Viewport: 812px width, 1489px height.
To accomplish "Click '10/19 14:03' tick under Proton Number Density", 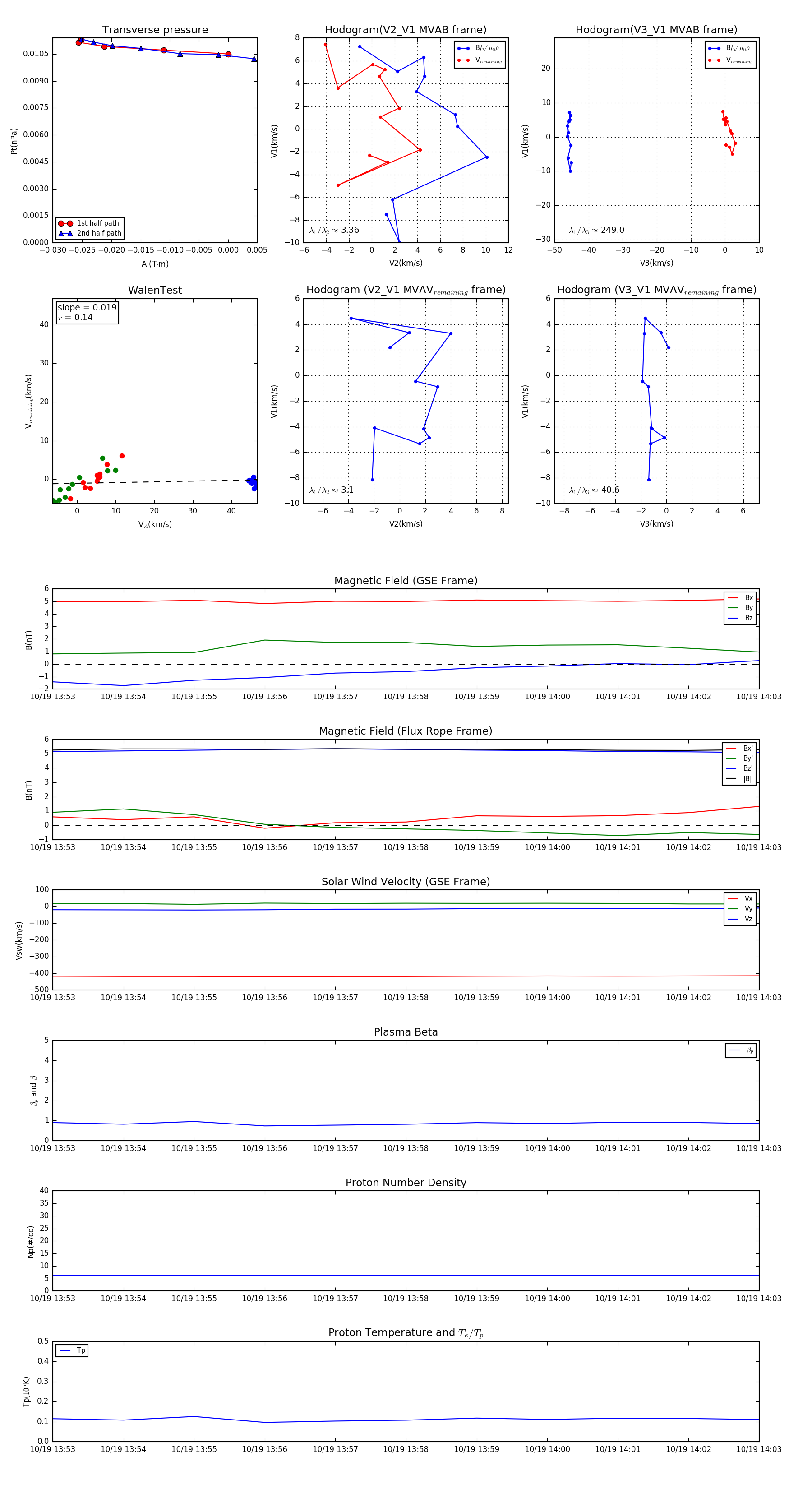I will point(759,1299).
